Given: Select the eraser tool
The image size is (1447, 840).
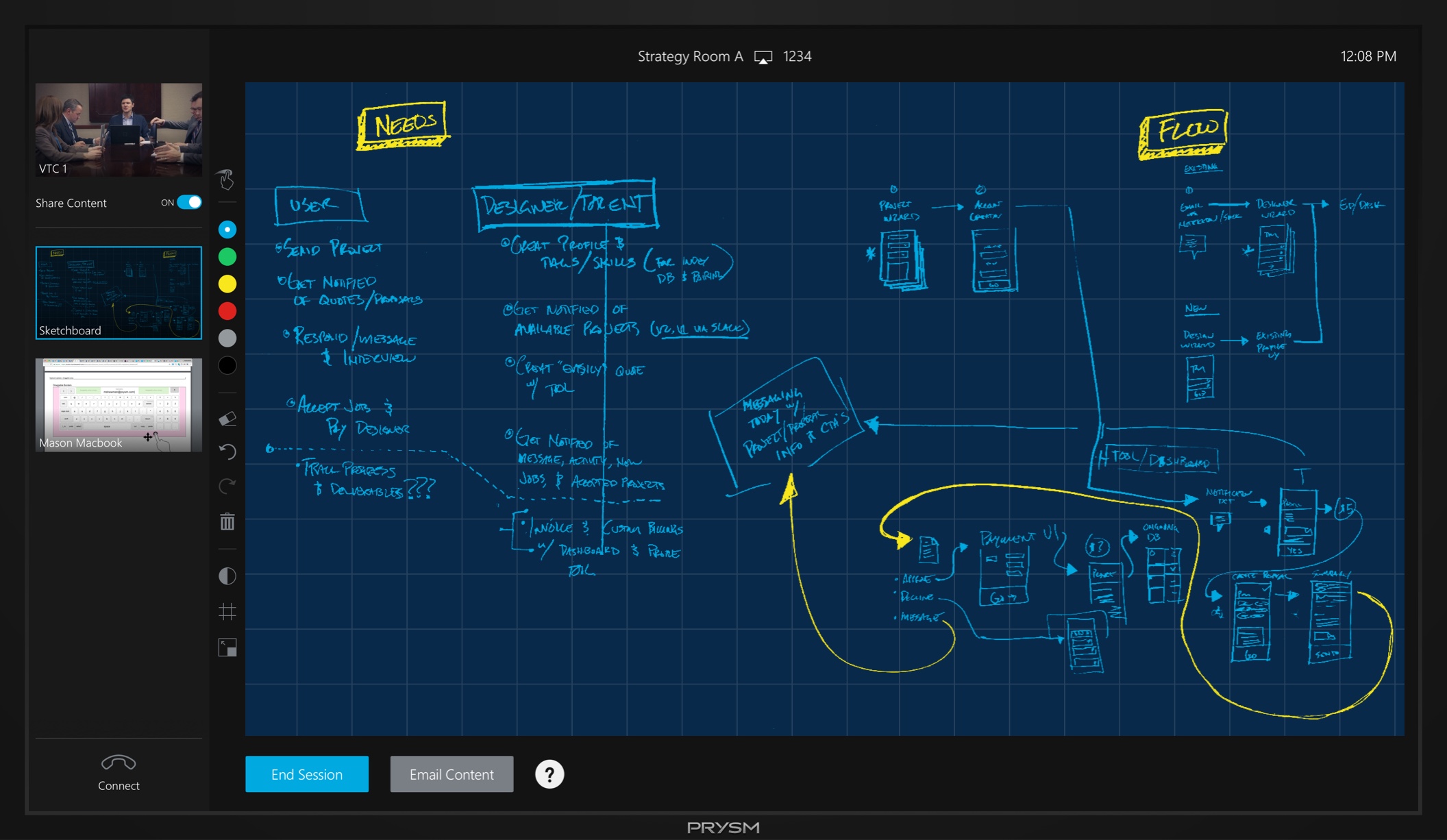Looking at the screenshot, I should tap(227, 419).
